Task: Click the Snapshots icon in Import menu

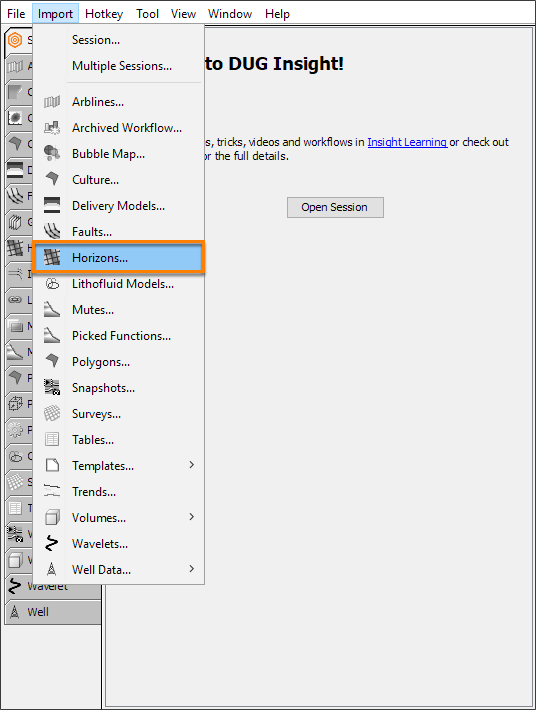Action: pos(52,388)
